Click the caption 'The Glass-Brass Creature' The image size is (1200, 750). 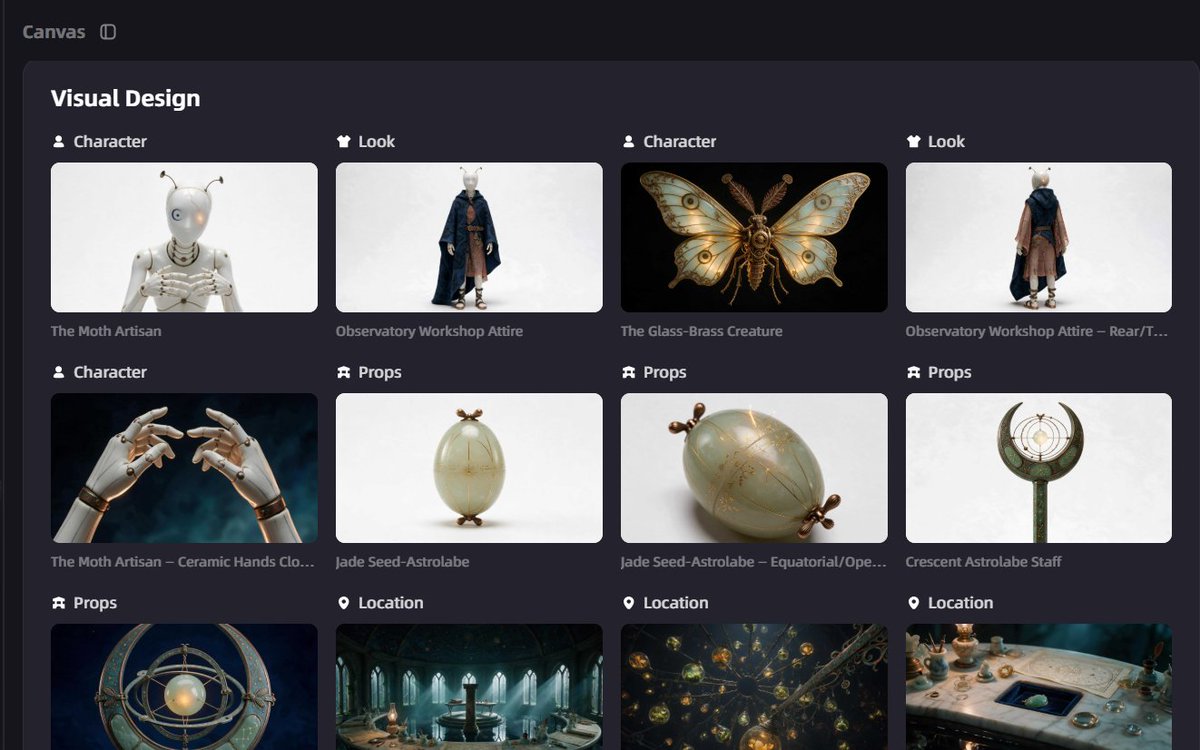point(701,331)
